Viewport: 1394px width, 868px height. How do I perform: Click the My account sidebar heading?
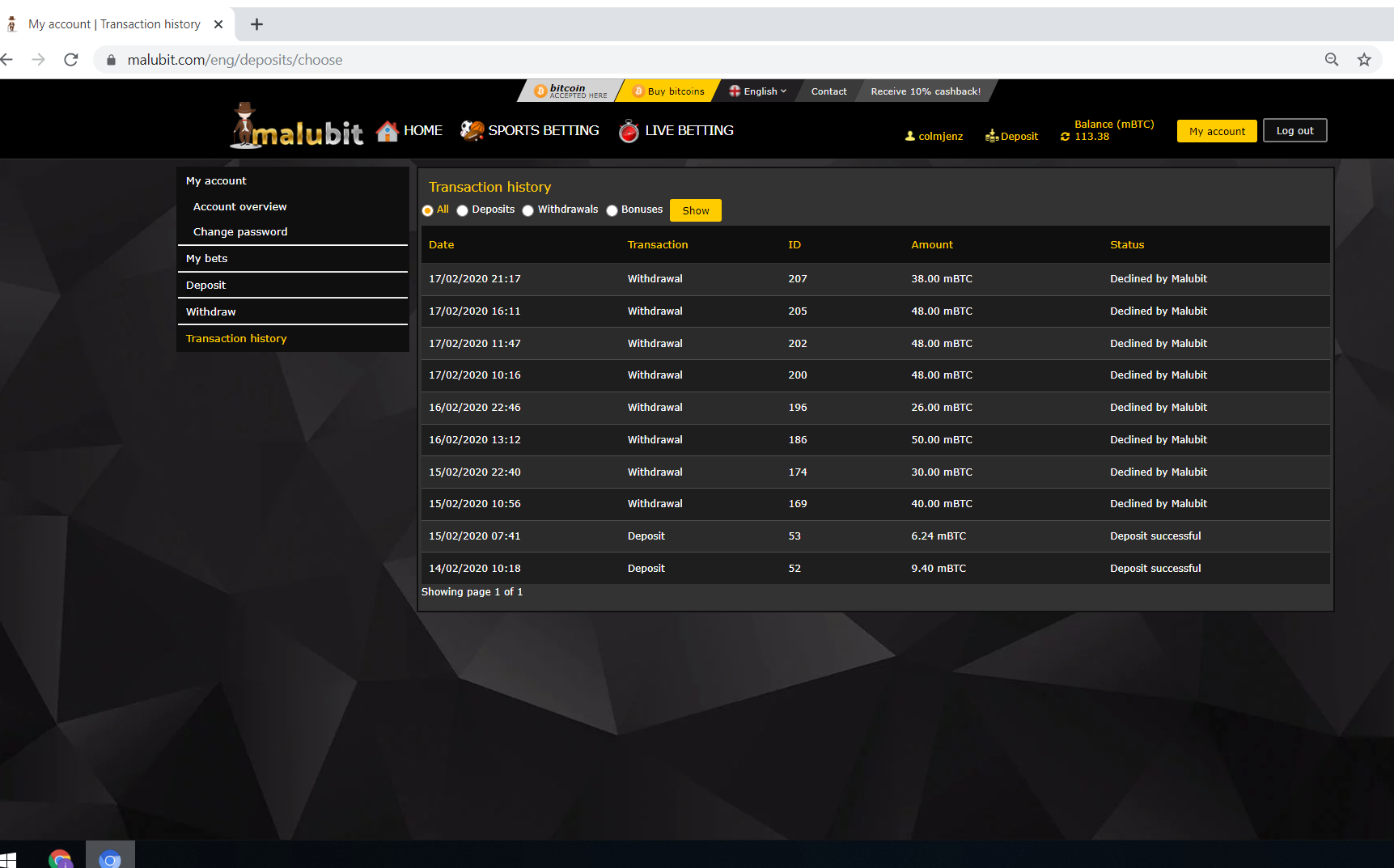click(216, 181)
